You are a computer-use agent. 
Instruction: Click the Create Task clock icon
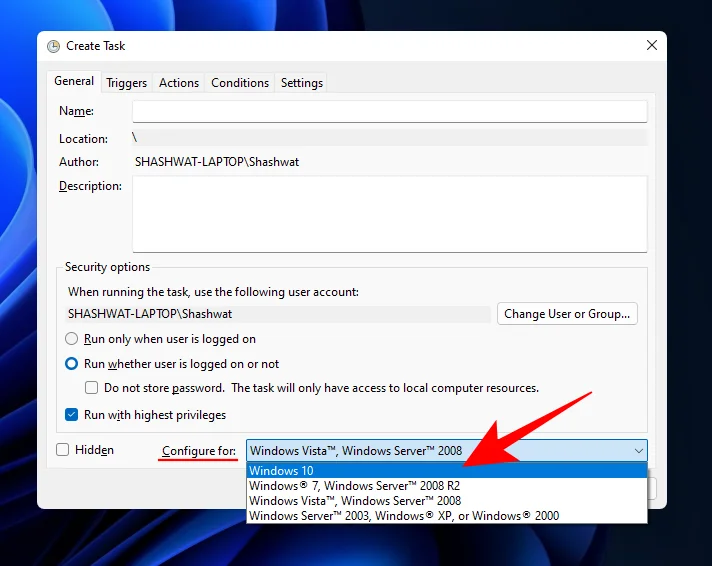click(x=54, y=46)
